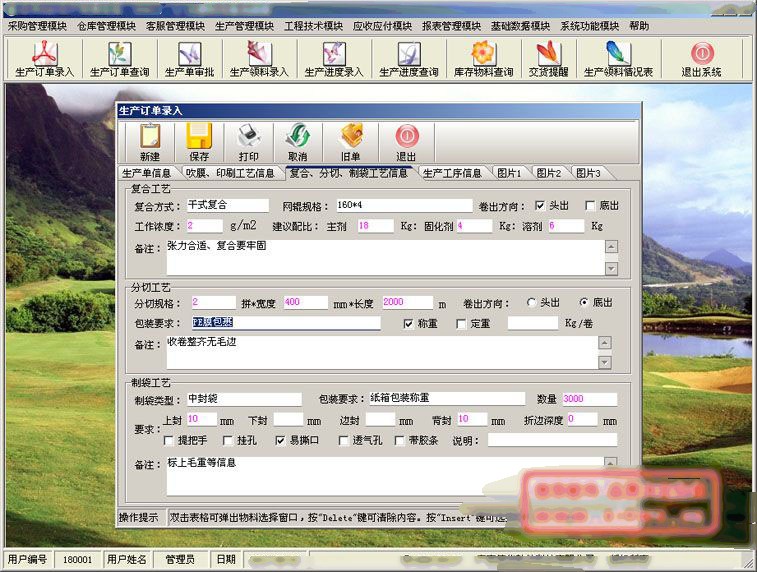This screenshot has width=757, height=572.
Task: Switch to 生产单信息 tab
Action: pyautogui.click(x=146, y=173)
